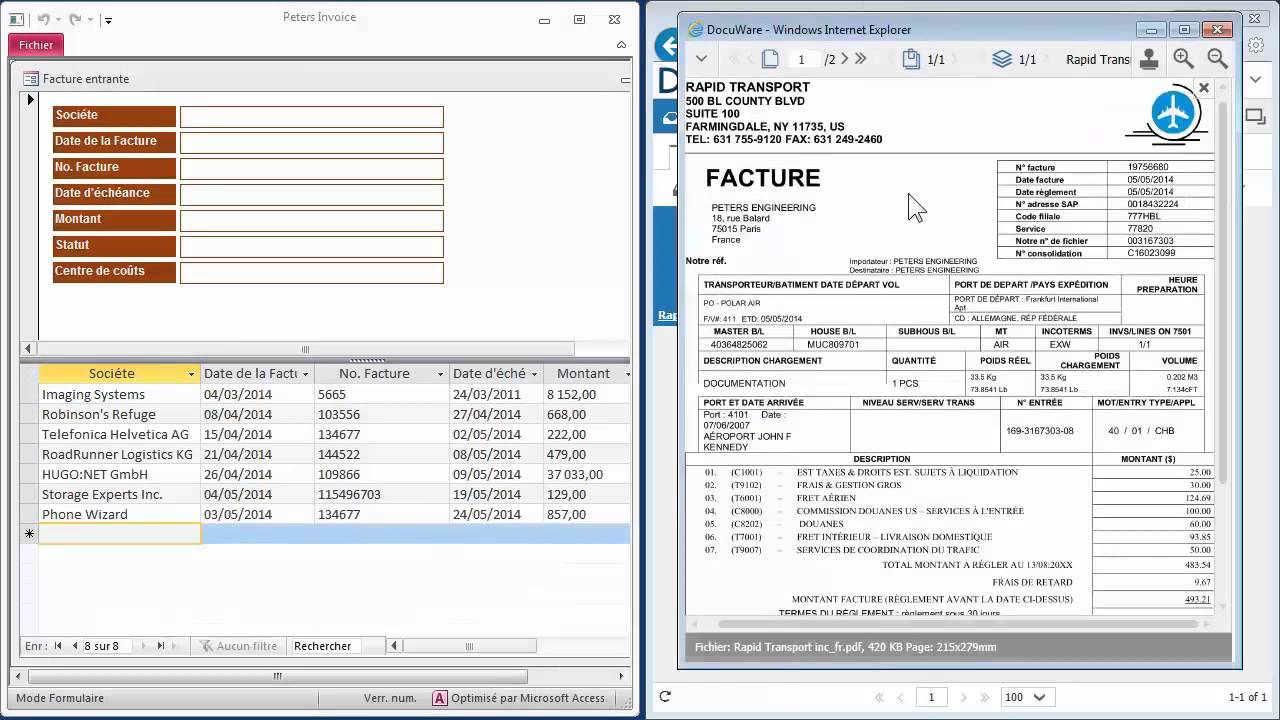
Task: Select the Telefonica Helvetica AG cell
Action: click(x=119, y=434)
